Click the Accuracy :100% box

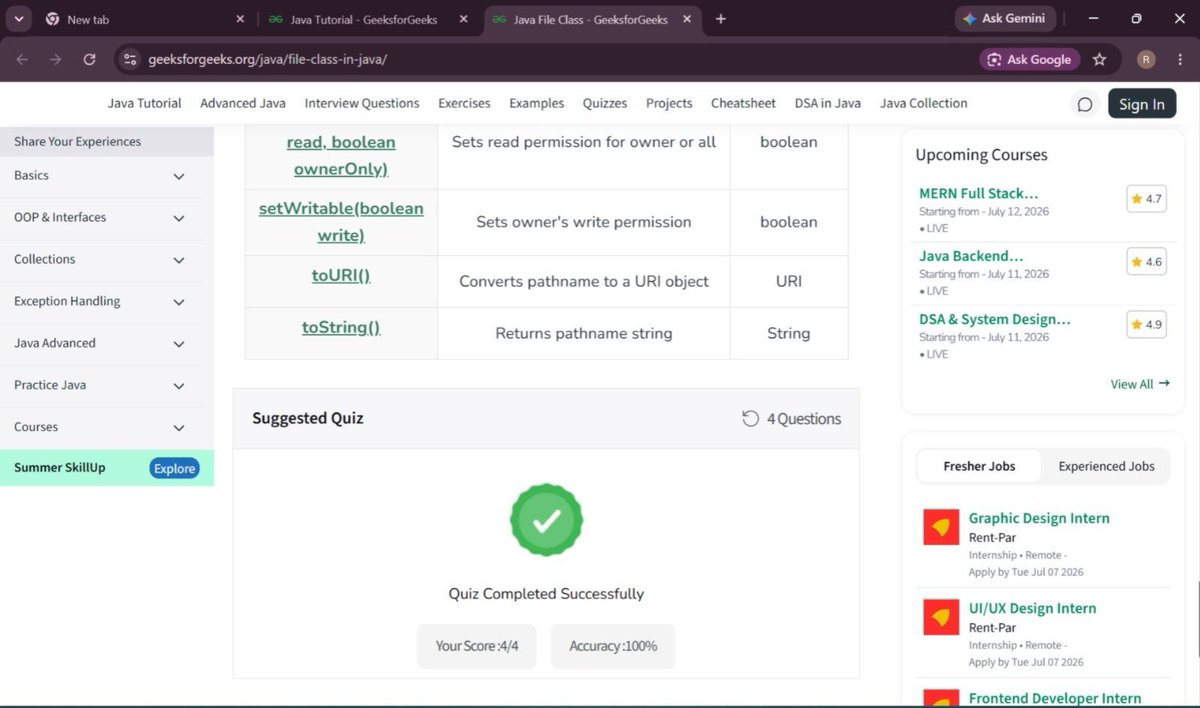(613, 646)
